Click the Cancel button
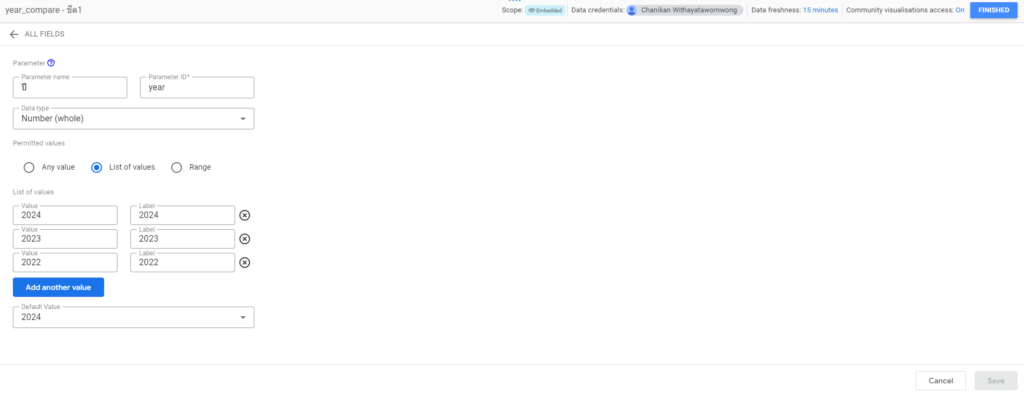 940,381
